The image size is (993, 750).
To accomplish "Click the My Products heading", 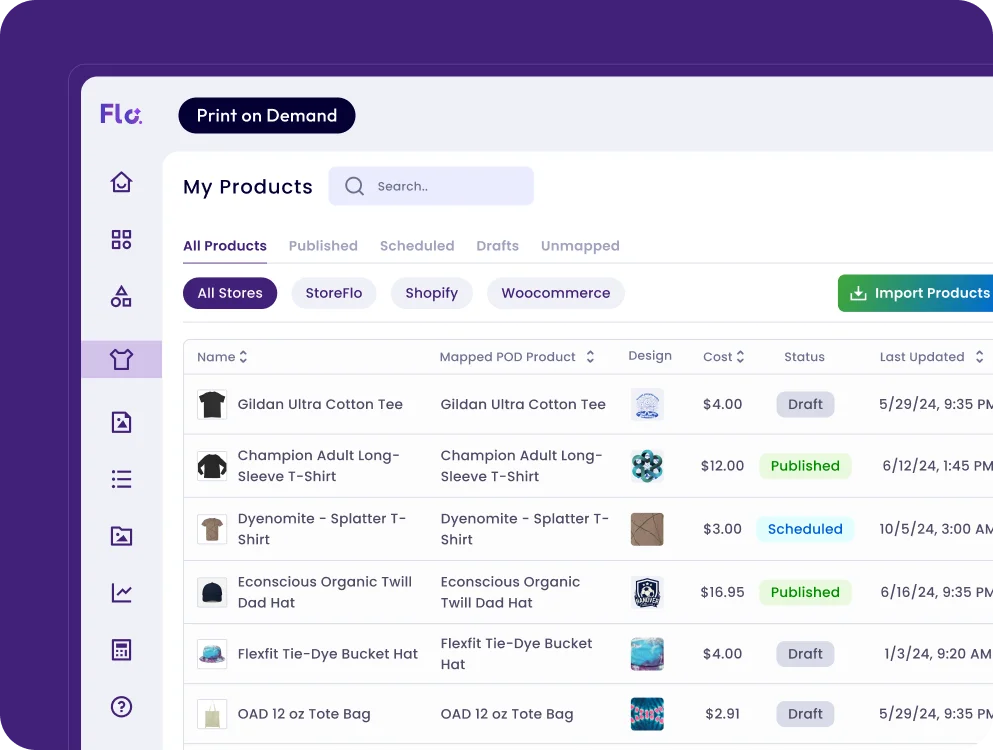I will point(248,187).
